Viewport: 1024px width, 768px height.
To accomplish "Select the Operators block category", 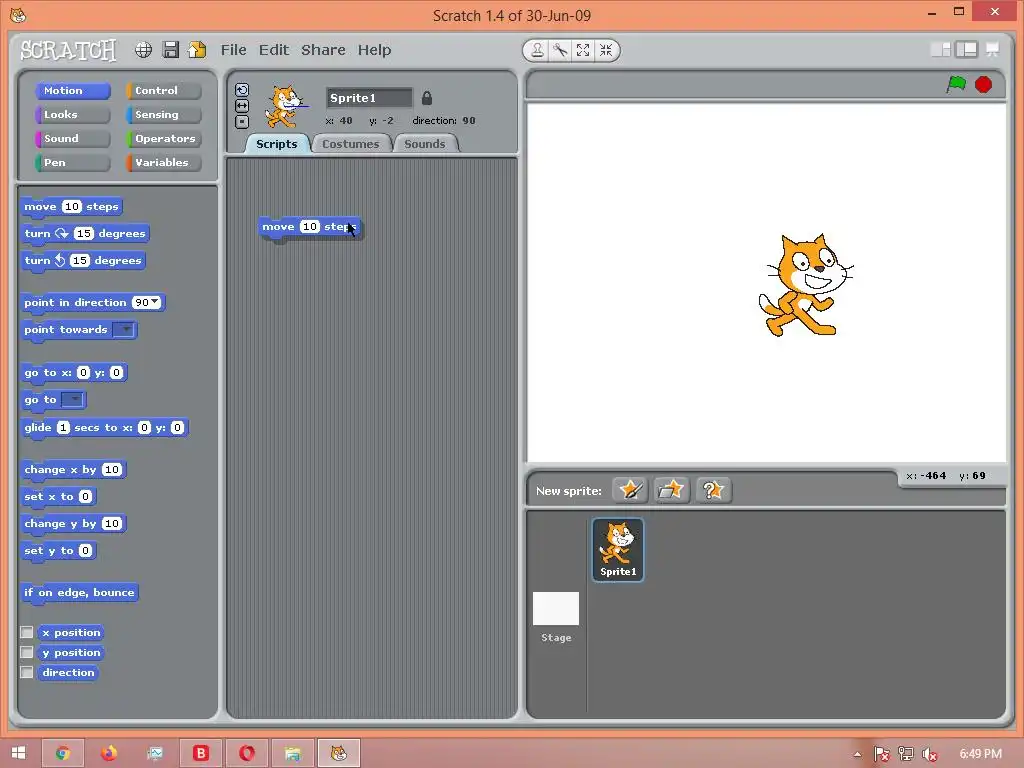I will 163,138.
